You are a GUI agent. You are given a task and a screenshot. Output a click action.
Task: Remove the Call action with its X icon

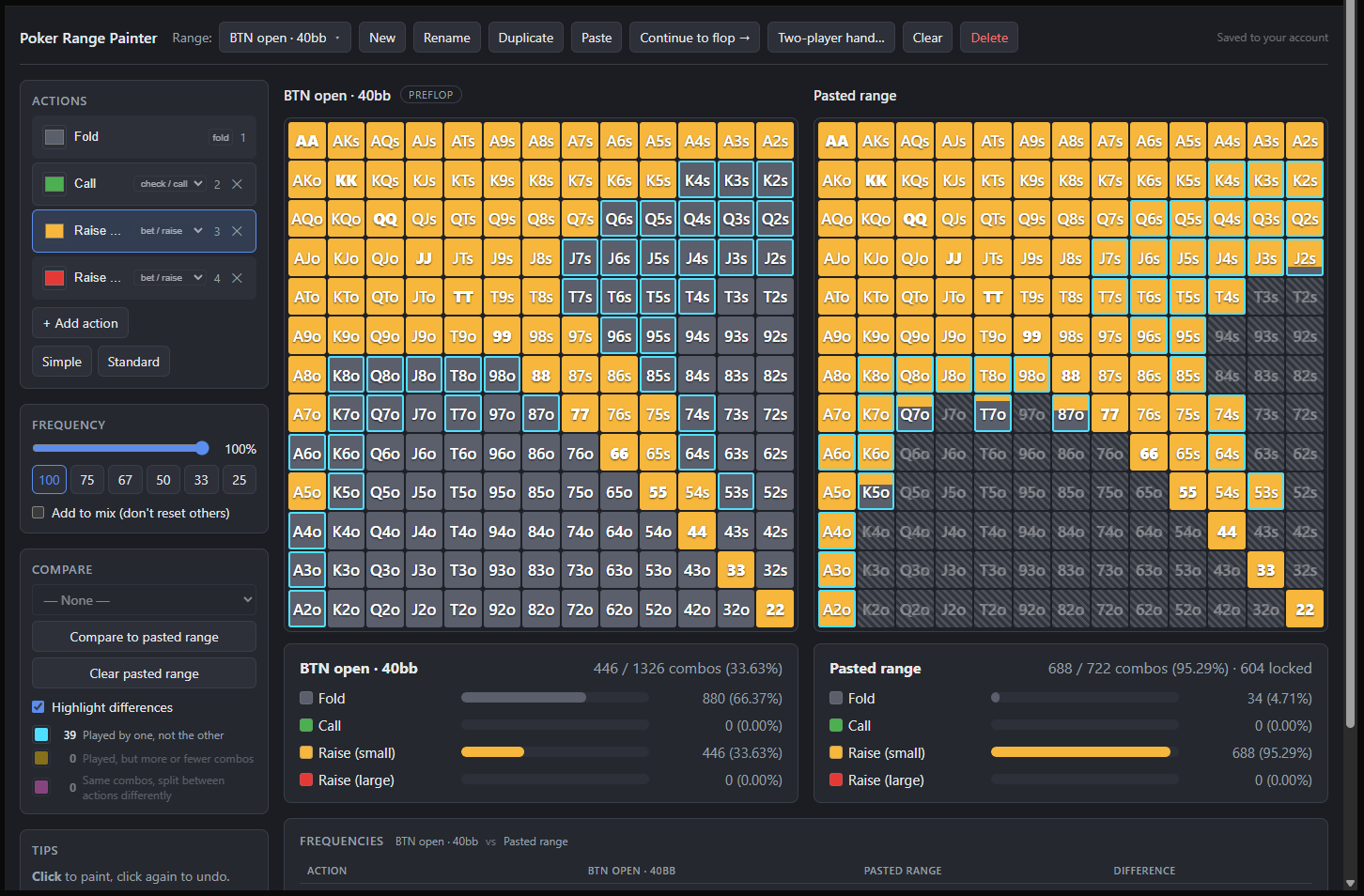tap(237, 184)
